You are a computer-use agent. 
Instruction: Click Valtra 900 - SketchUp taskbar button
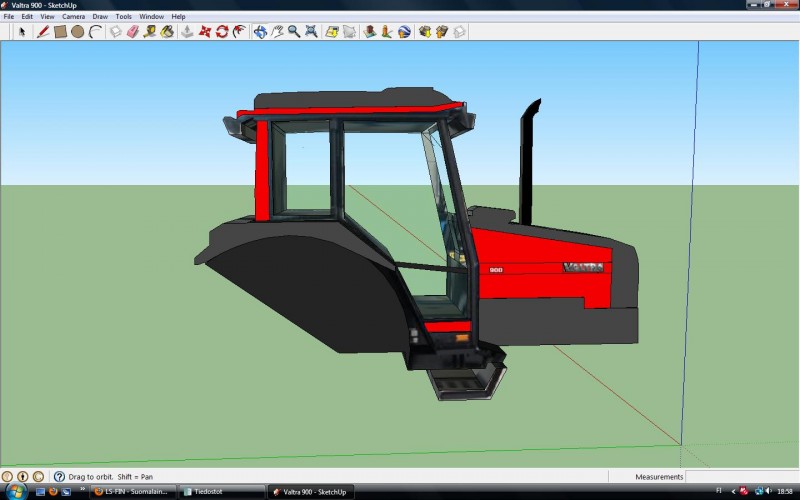[310, 492]
